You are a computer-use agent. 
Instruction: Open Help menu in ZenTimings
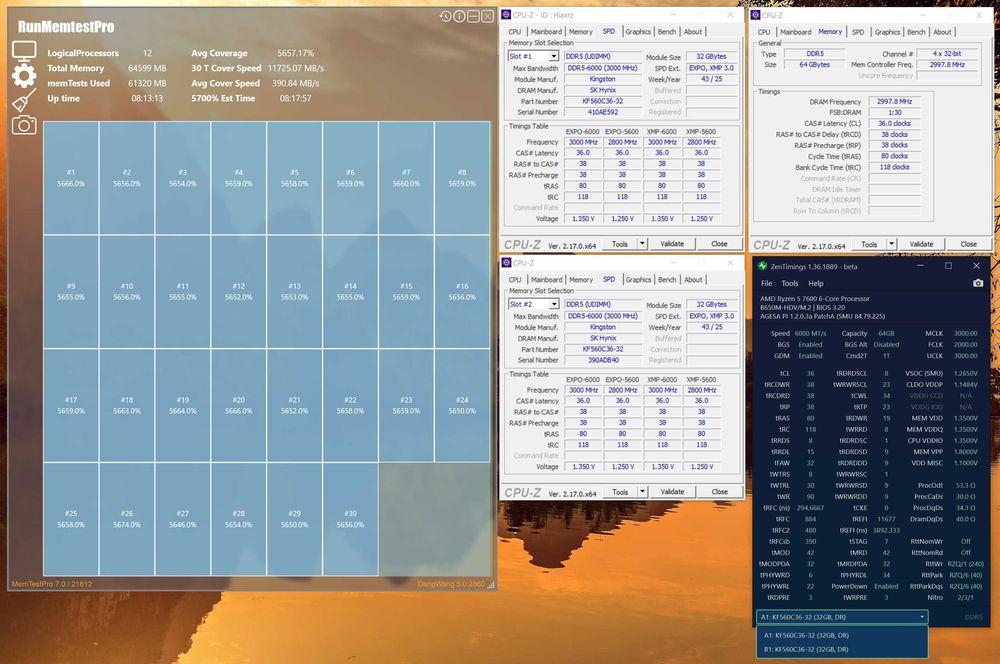point(816,283)
